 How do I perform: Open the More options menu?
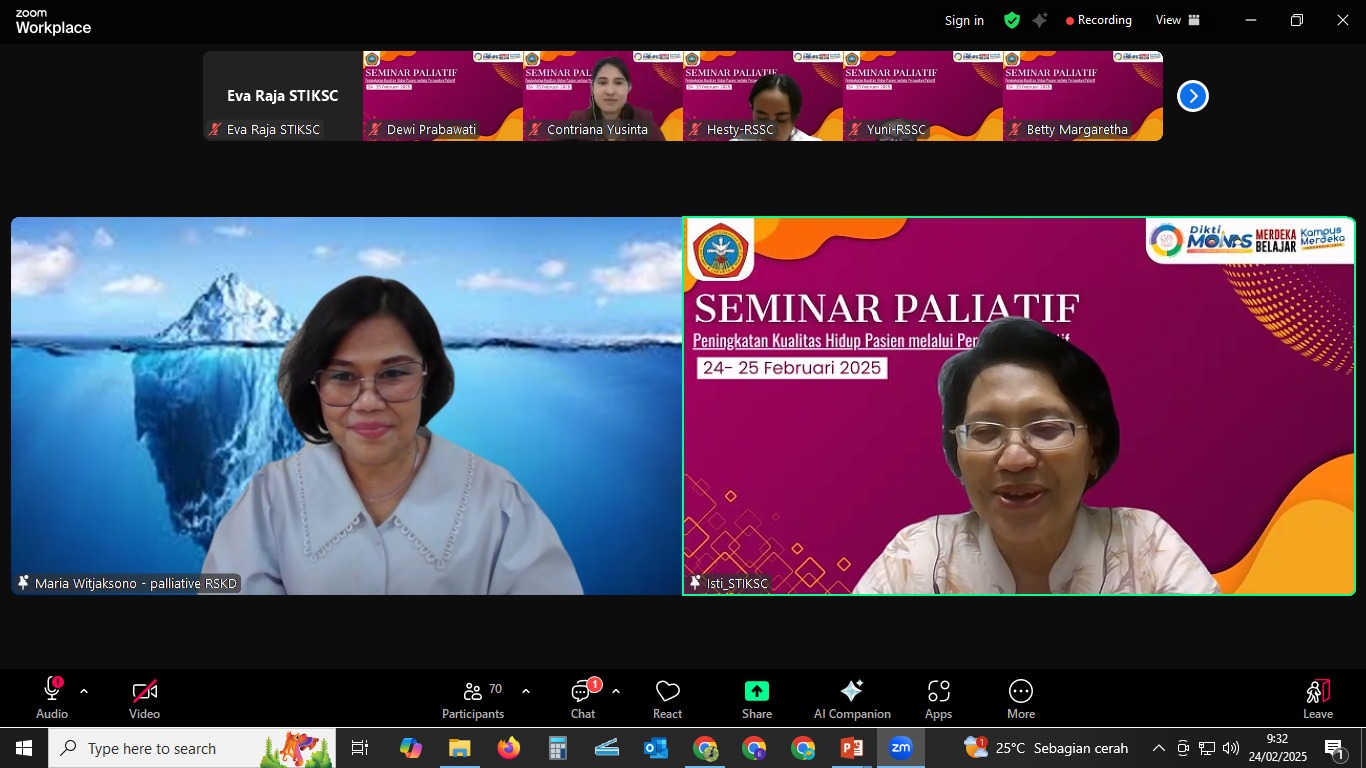pyautogui.click(x=1020, y=699)
